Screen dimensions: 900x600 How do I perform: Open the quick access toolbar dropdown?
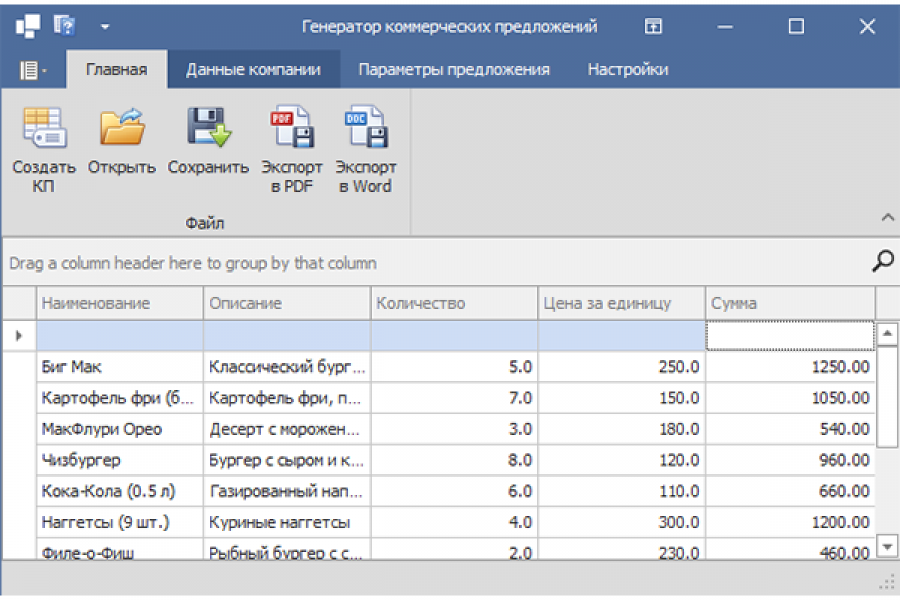(105, 27)
